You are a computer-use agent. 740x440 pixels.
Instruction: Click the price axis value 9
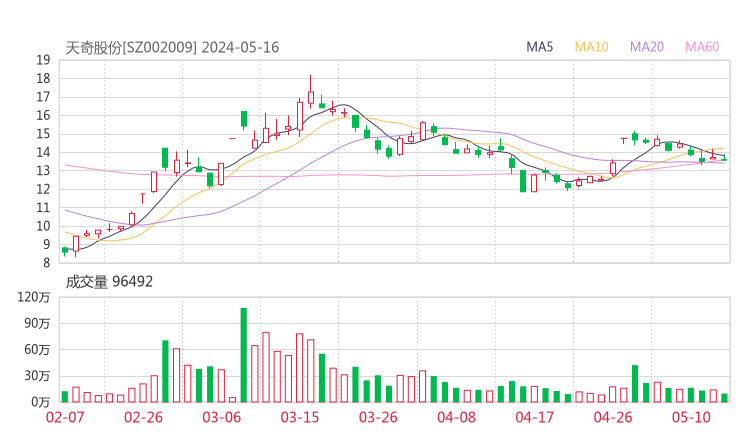[x=46, y=245]
